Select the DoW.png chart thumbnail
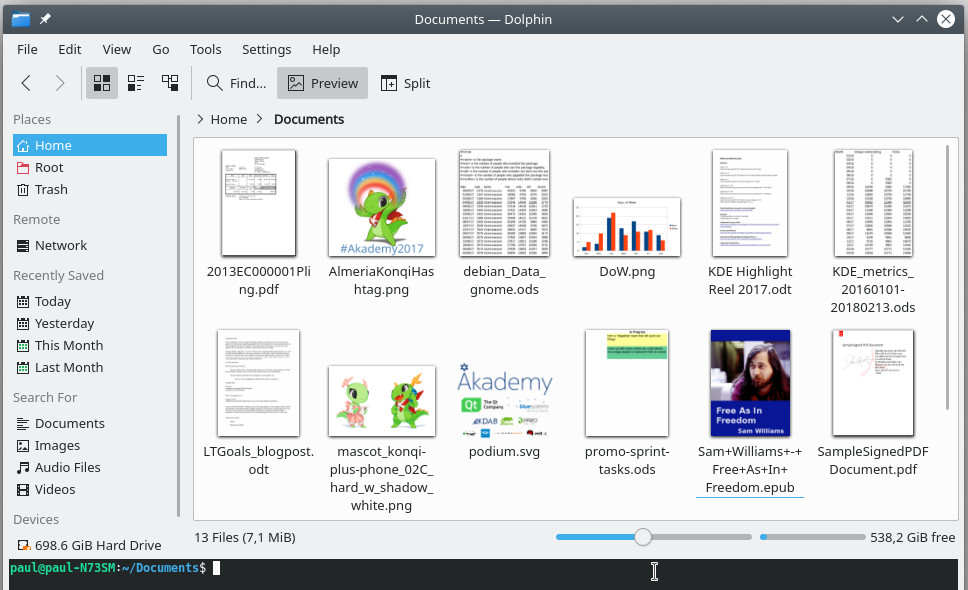The height and width of the screenshot is (590, 968). click(627, 226)
